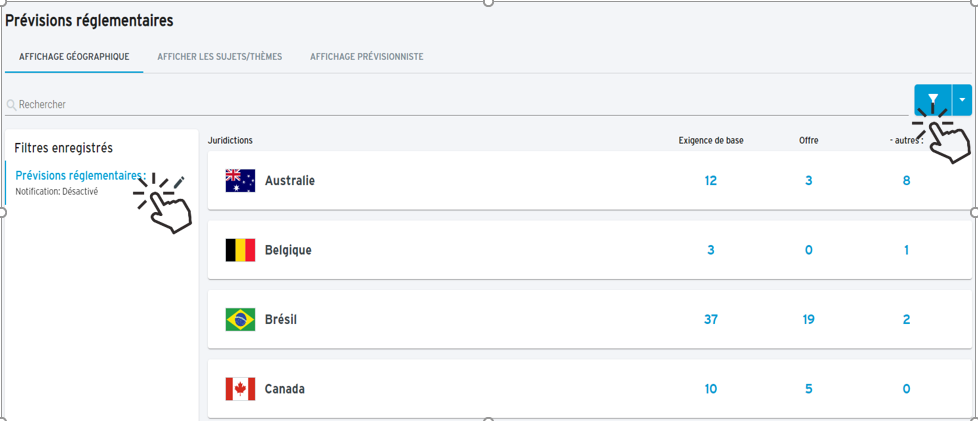Open Affichage prévisionniste tab
Image resolution: width=978 pixels, height=421 pixels.
coord(367,57)
